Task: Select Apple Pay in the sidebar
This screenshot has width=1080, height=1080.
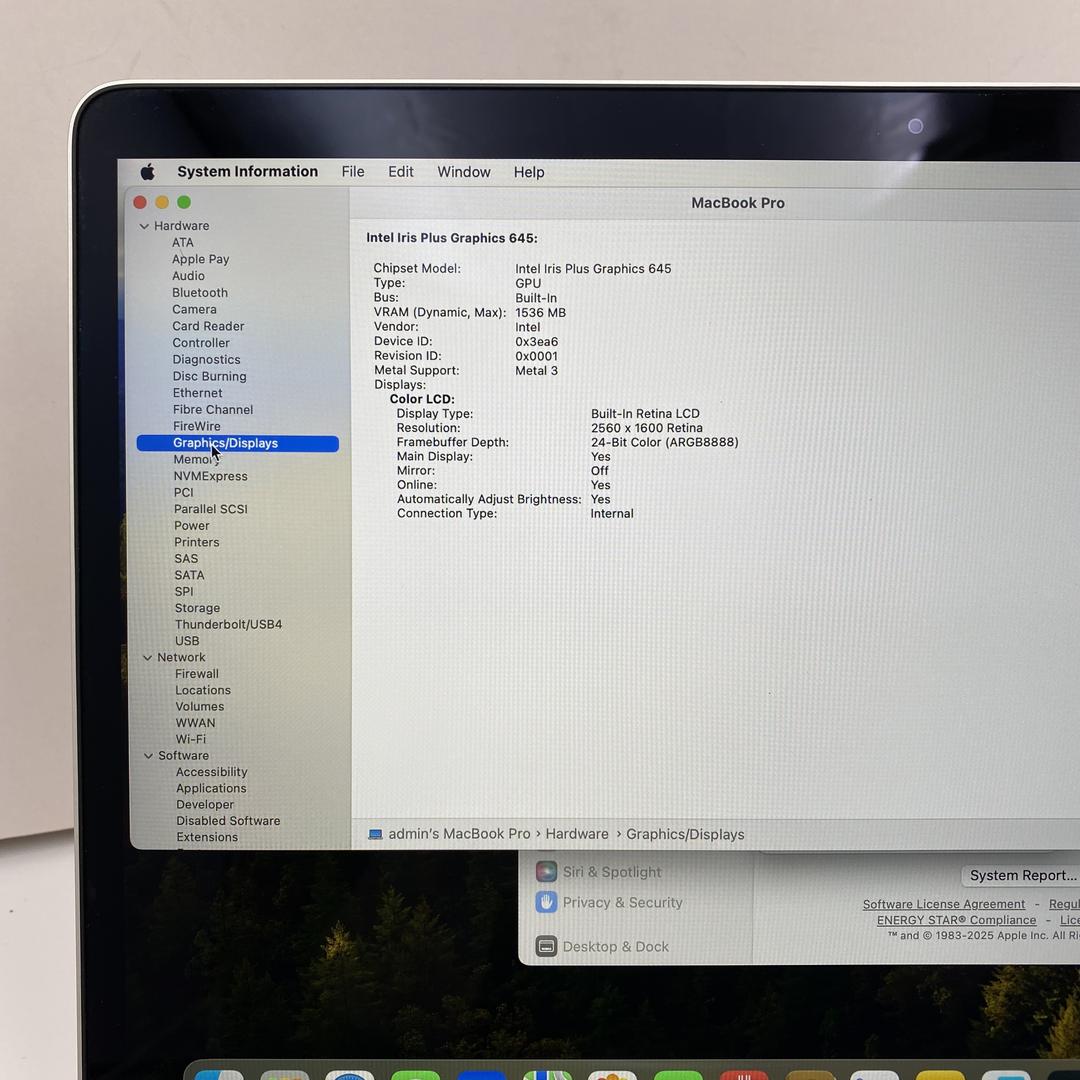Action: click(200, 259)
